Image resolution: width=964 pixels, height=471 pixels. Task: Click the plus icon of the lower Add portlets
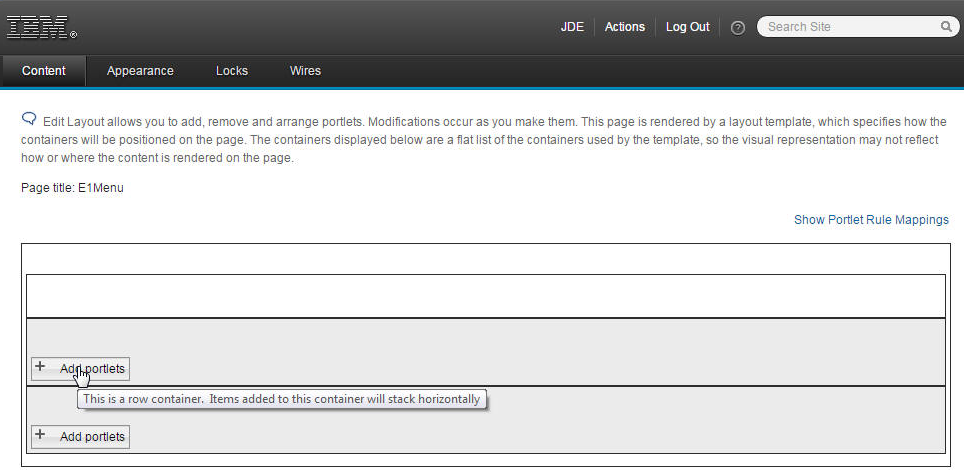tap(40, 435)
